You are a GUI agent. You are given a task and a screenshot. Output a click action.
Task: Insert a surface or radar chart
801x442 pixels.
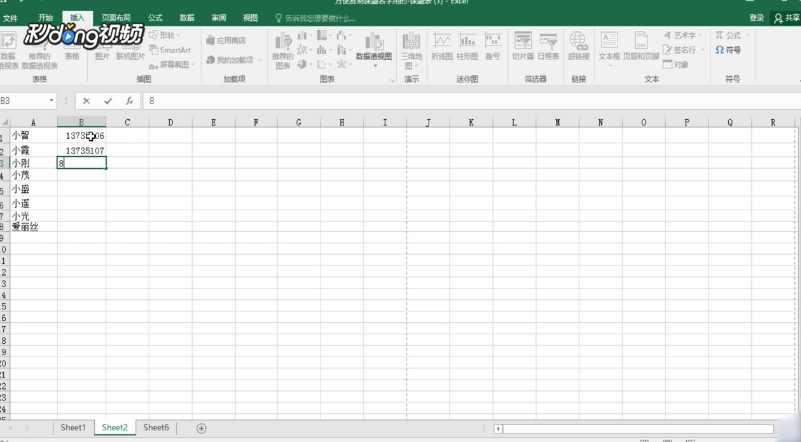coord(342,64)
